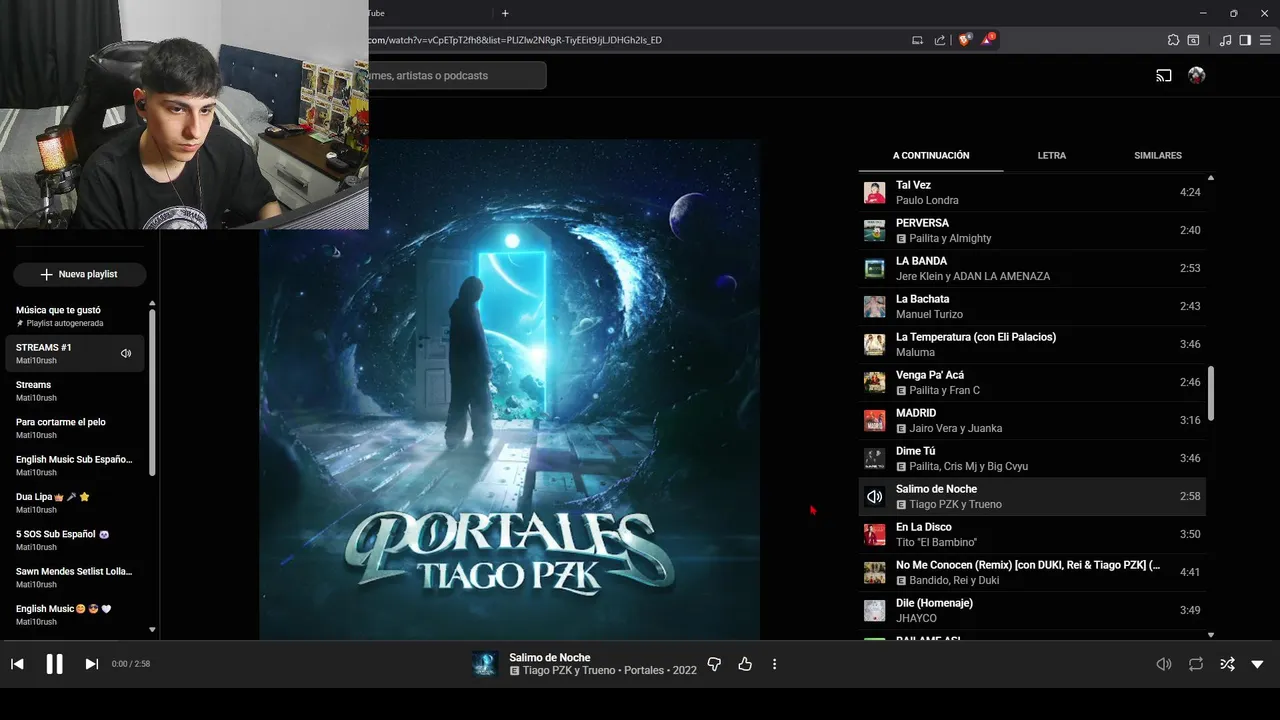This screenshot has width=1280, height=720.
Task: Skip to previous track
Action: (17, 664)
